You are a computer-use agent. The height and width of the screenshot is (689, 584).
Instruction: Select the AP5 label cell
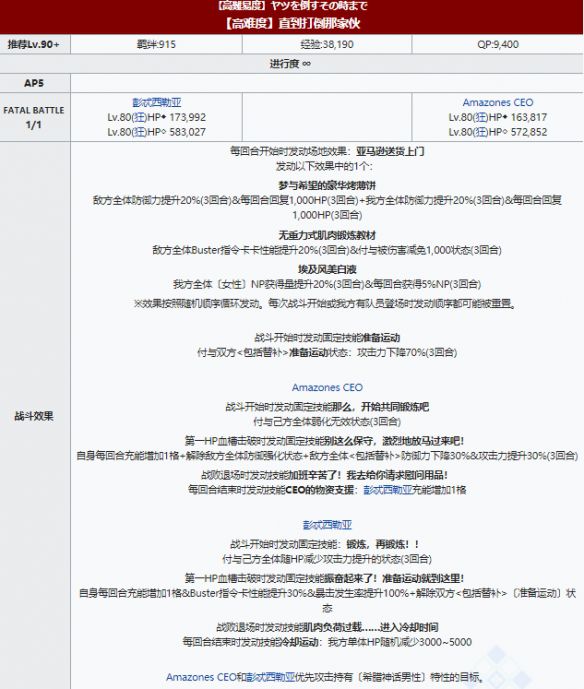[35, 83]
